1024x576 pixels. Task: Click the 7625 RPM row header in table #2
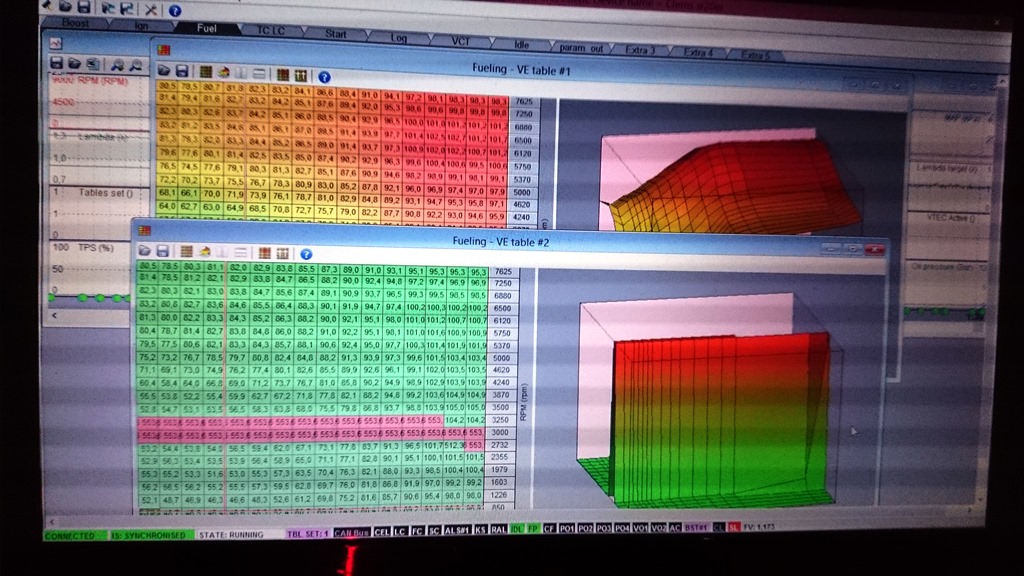point(502,272)
